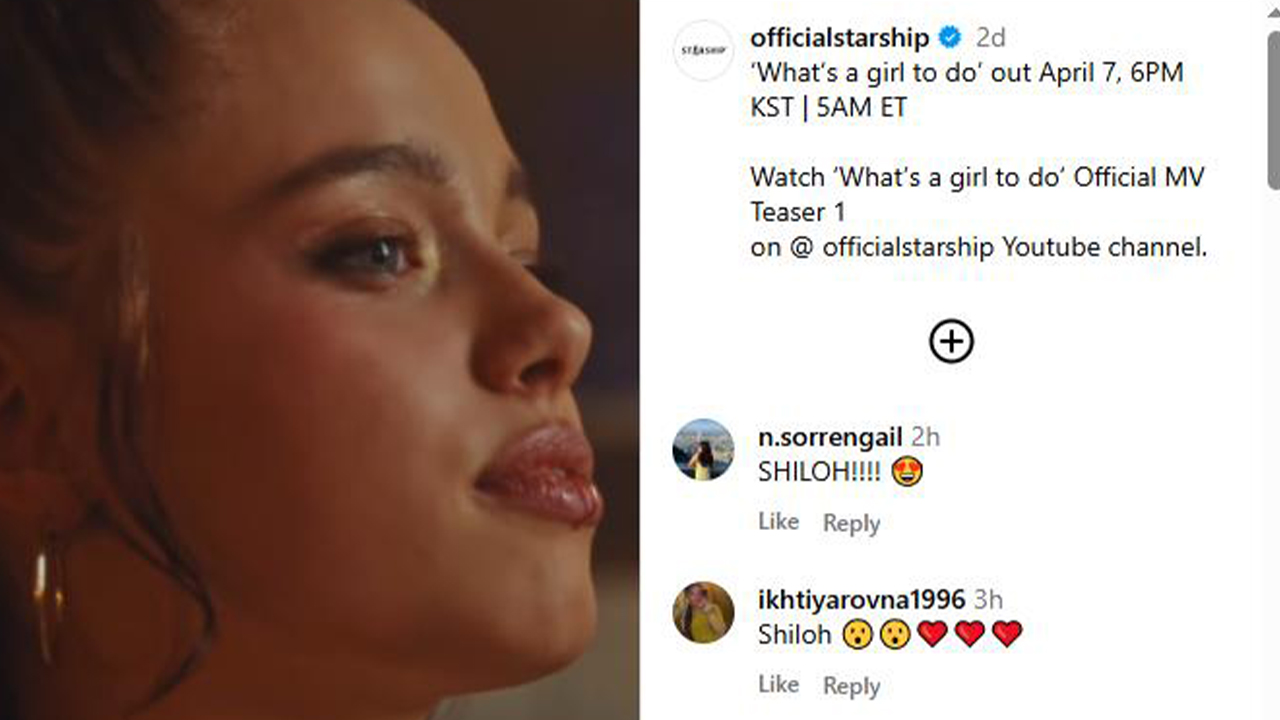Click the SHILOH!!!! comment text
This screenshot has width=1280, height=720.
pos(819,472)
